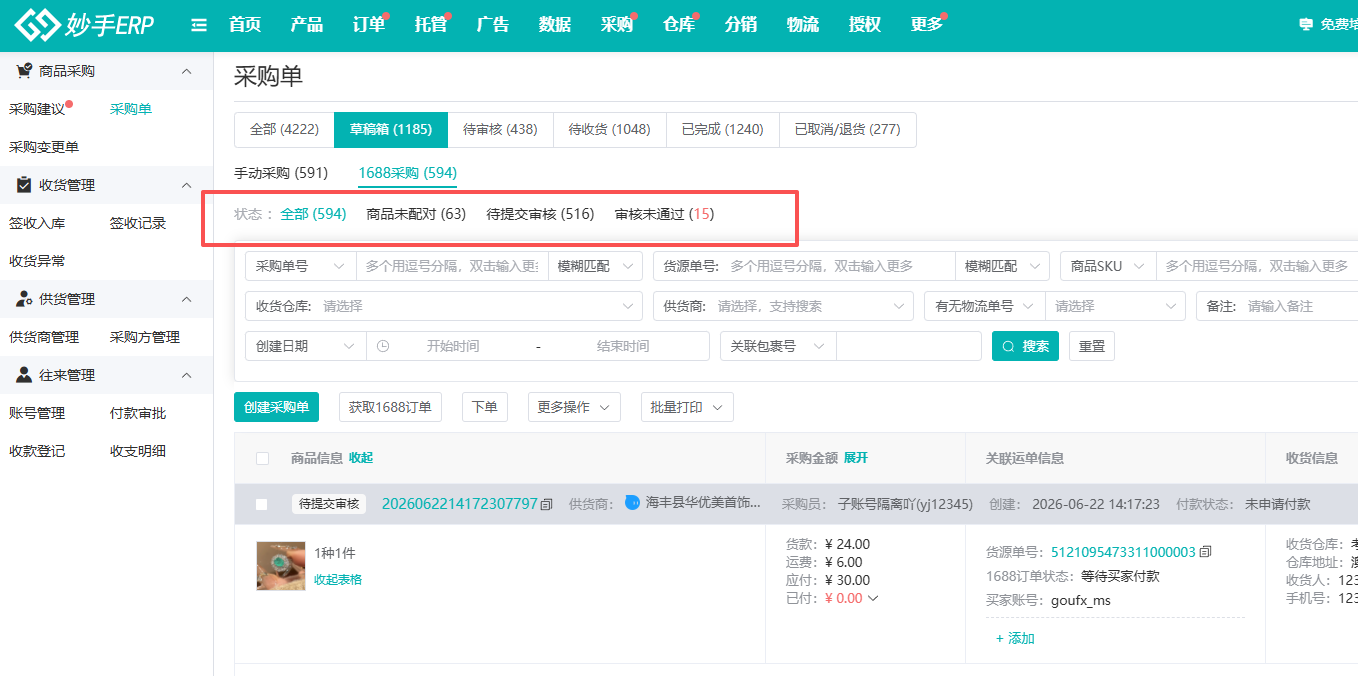Open the 更多操作 dropdown button
1358x676 pixels.
pyautogui.click(x=574, y=407)
